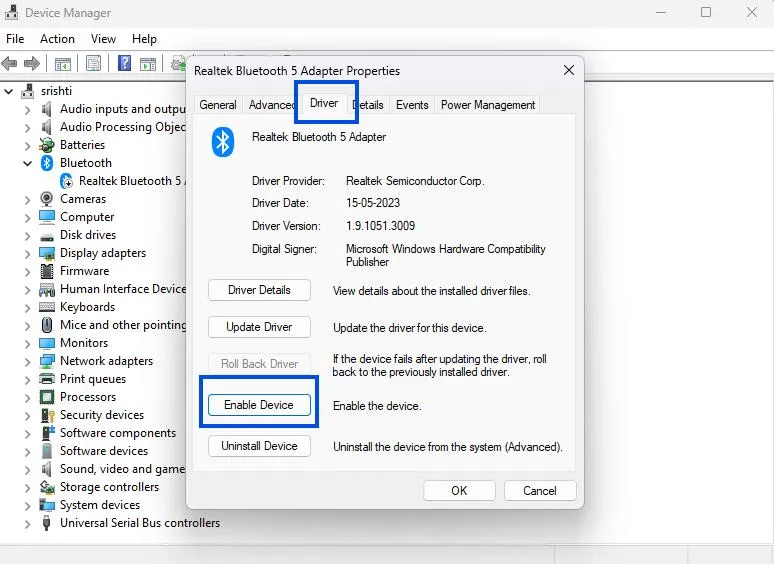
Task: Click Cancel in the properties dialog
Action: click(x=540, y=490)
